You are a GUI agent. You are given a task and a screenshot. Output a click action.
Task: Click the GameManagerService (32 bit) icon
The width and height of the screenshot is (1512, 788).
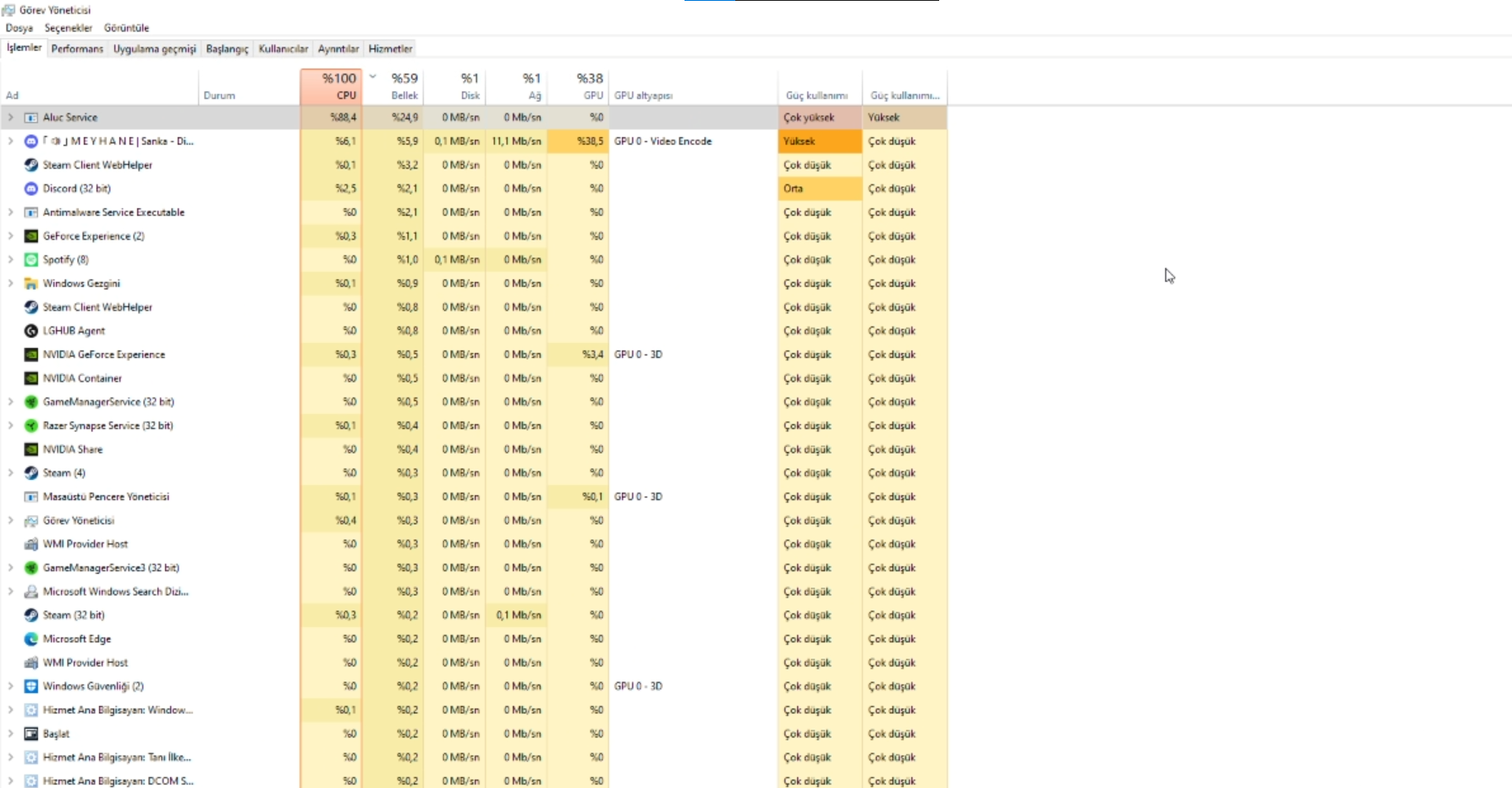point(31,402)
